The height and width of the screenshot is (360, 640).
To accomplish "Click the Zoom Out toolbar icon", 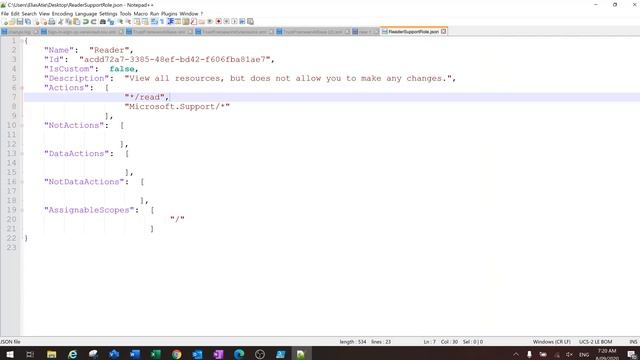I will (129, 22).
